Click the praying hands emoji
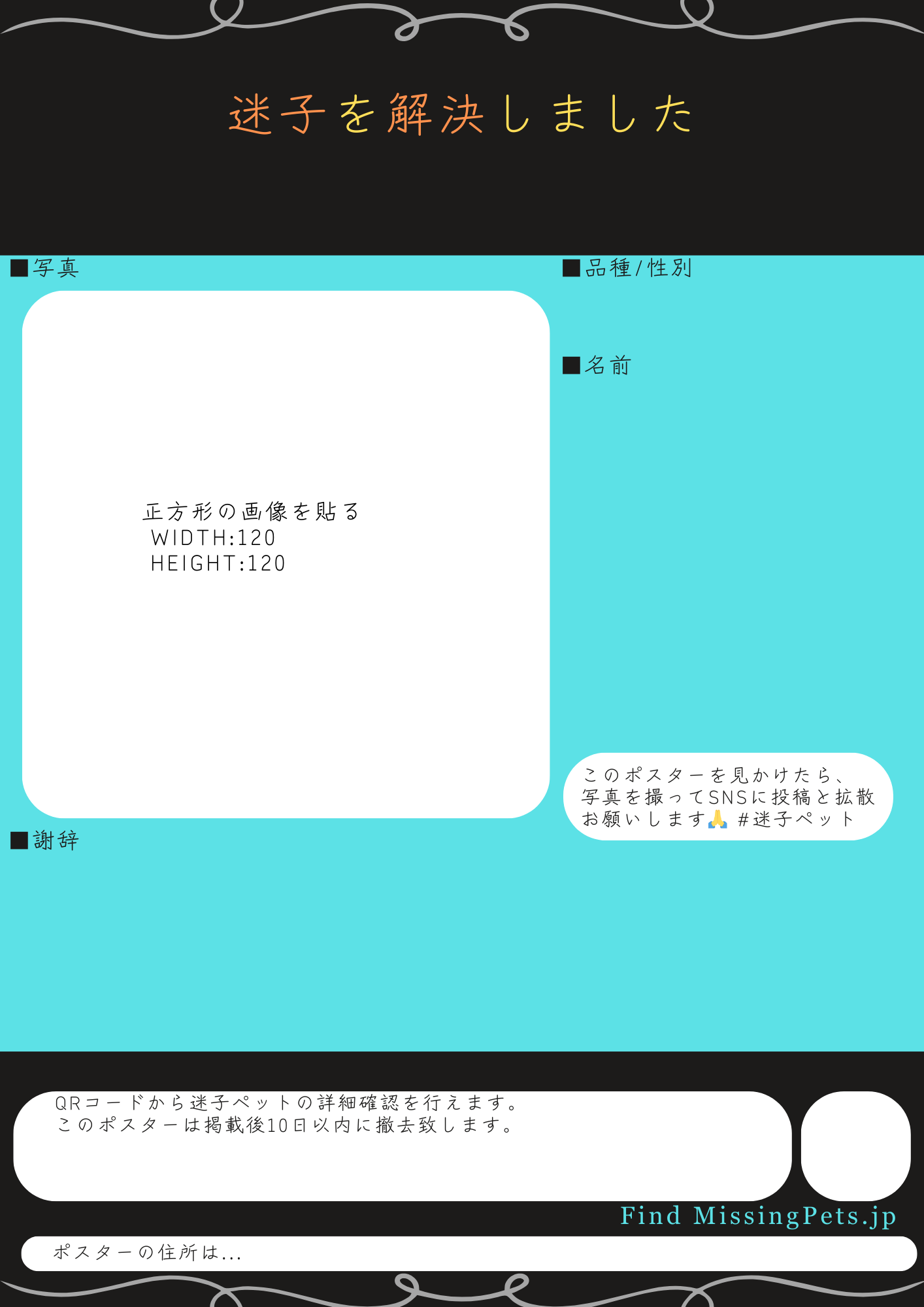924x1307 pixels. (718, 819)
